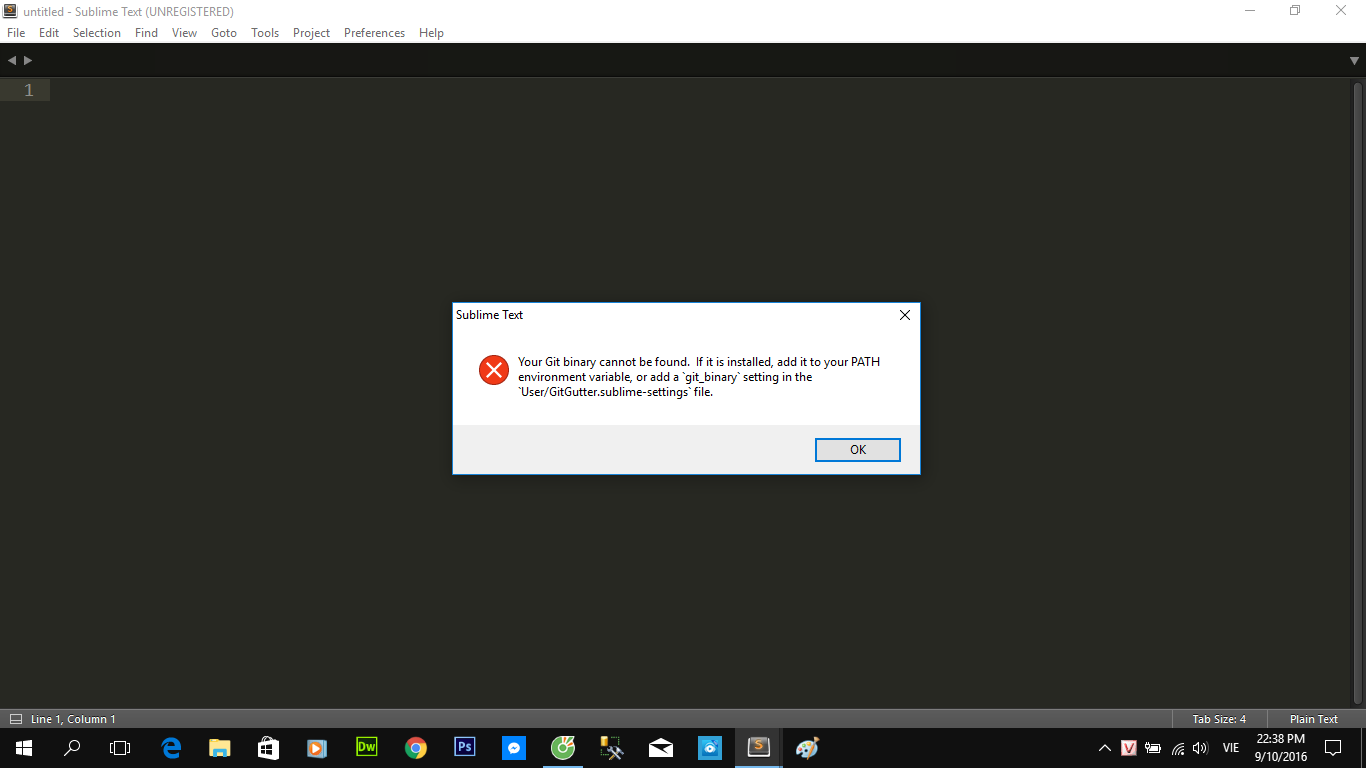The height and width of the screenshot is (768, 1366).
Task: Change Plain Text syntax setting
Action: (x=1313, y=719)
